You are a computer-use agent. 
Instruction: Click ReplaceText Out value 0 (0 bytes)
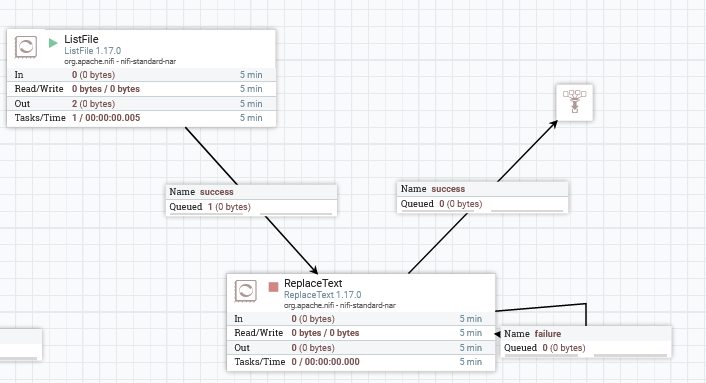(313, 347)
